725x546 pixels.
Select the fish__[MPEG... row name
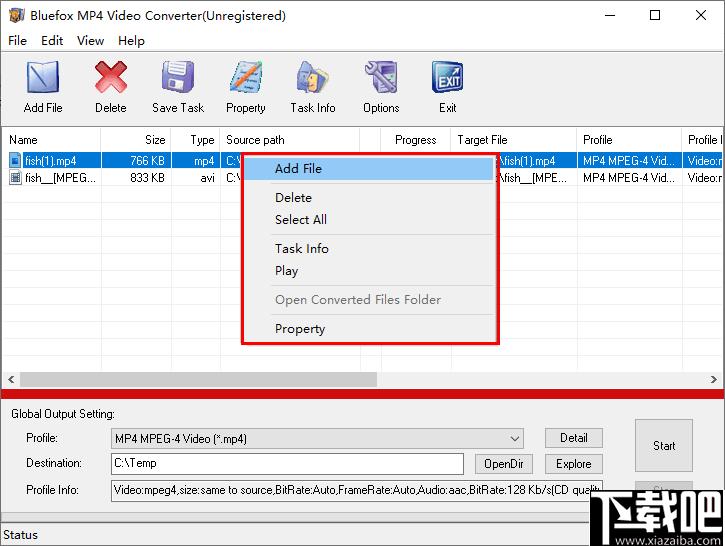[x=60, y=178]
